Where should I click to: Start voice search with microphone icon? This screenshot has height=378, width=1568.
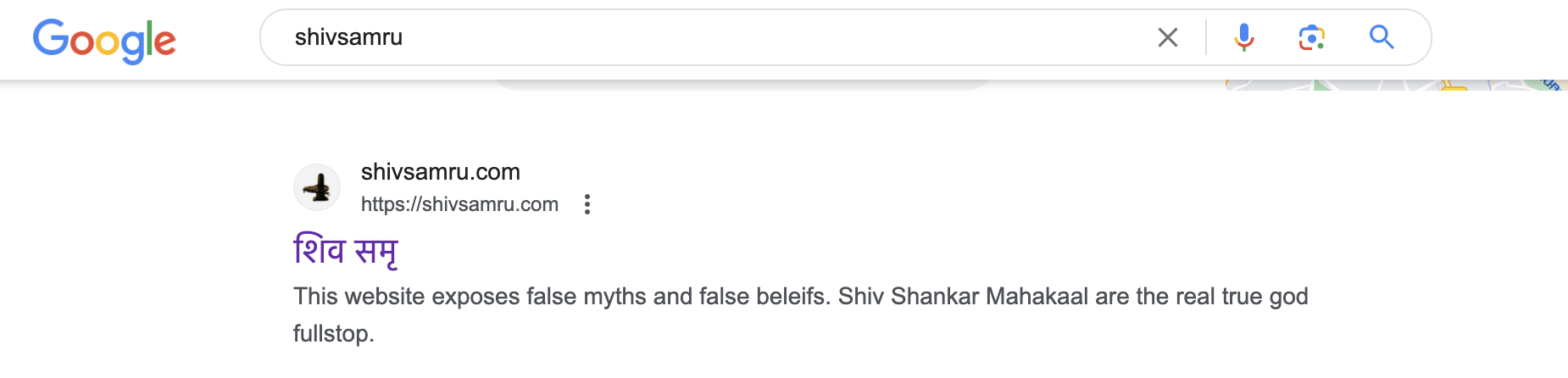click(x=1243, y=37)
